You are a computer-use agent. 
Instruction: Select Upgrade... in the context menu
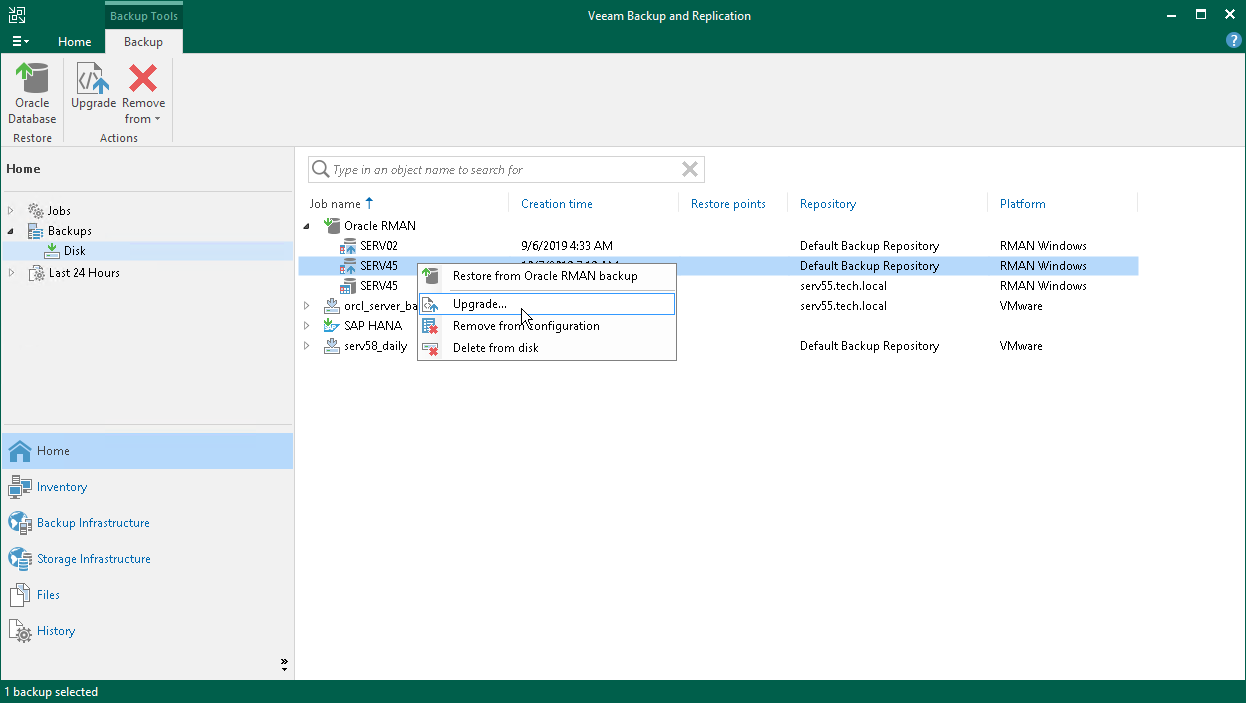(x=479, y=304)
